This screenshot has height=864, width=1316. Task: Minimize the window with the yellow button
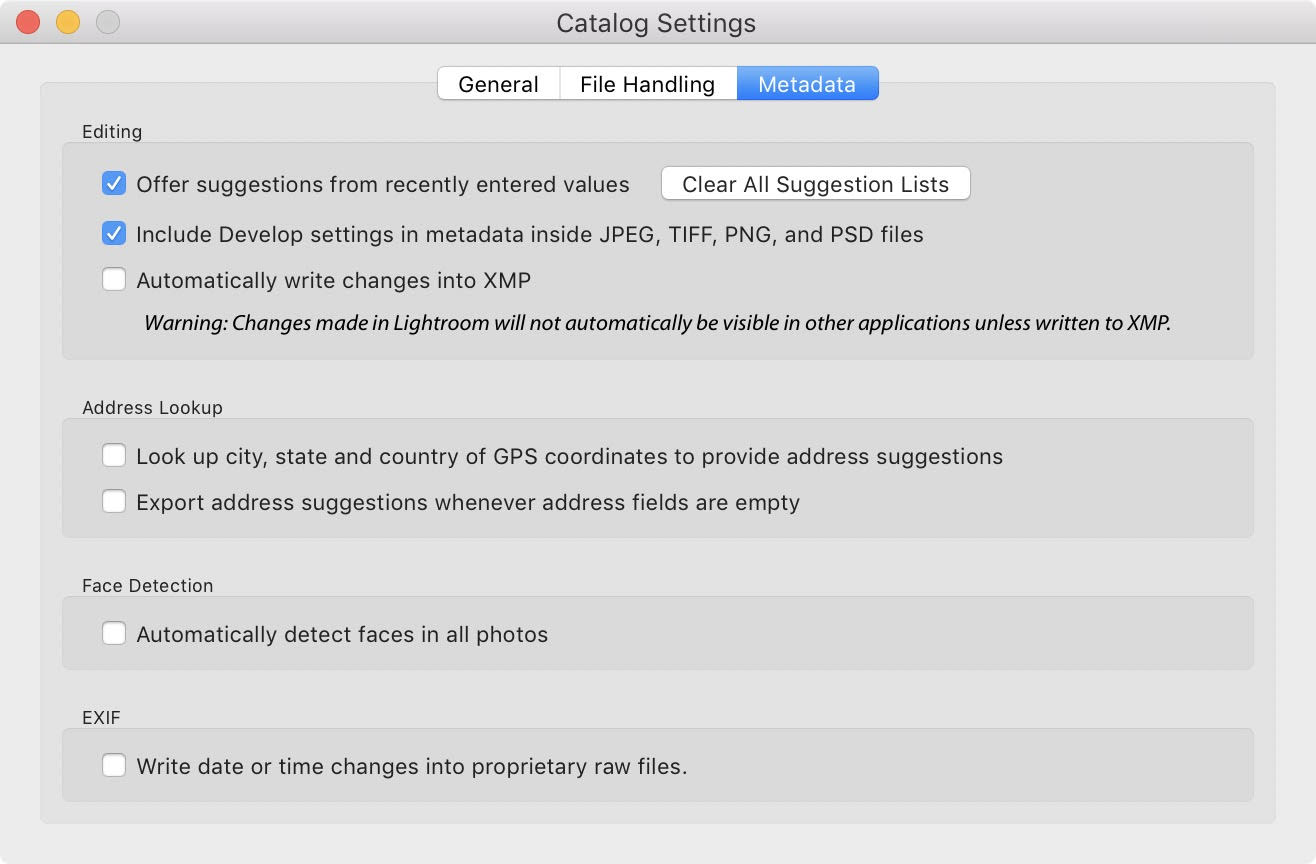tap(68, 22)
